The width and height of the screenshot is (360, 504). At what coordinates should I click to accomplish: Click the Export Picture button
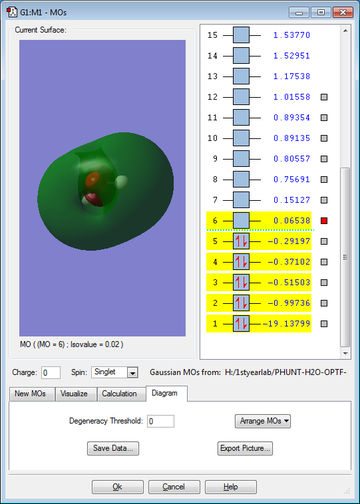click(x=245, y=448)
